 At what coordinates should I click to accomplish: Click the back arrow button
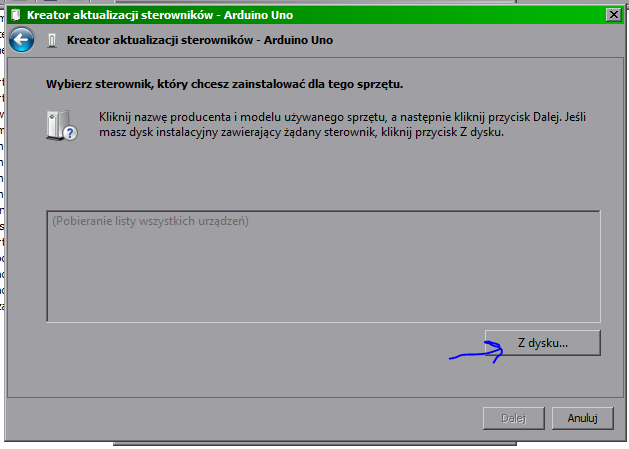click(x=23, y=40)
